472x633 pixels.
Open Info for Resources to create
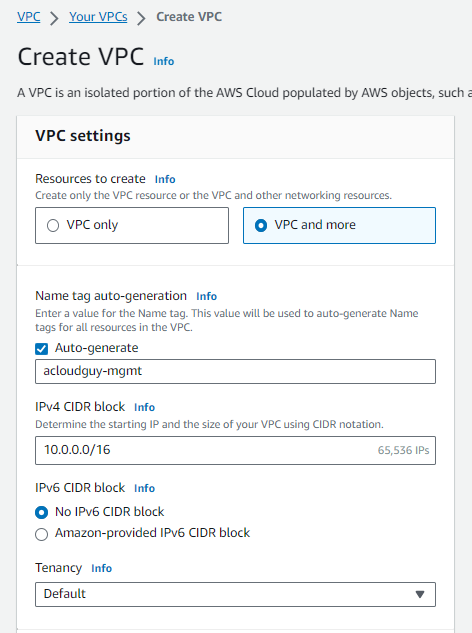click(165, 179)
